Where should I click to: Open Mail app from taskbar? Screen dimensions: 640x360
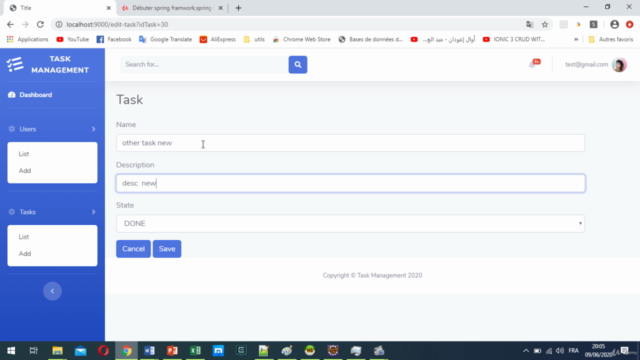80,351
